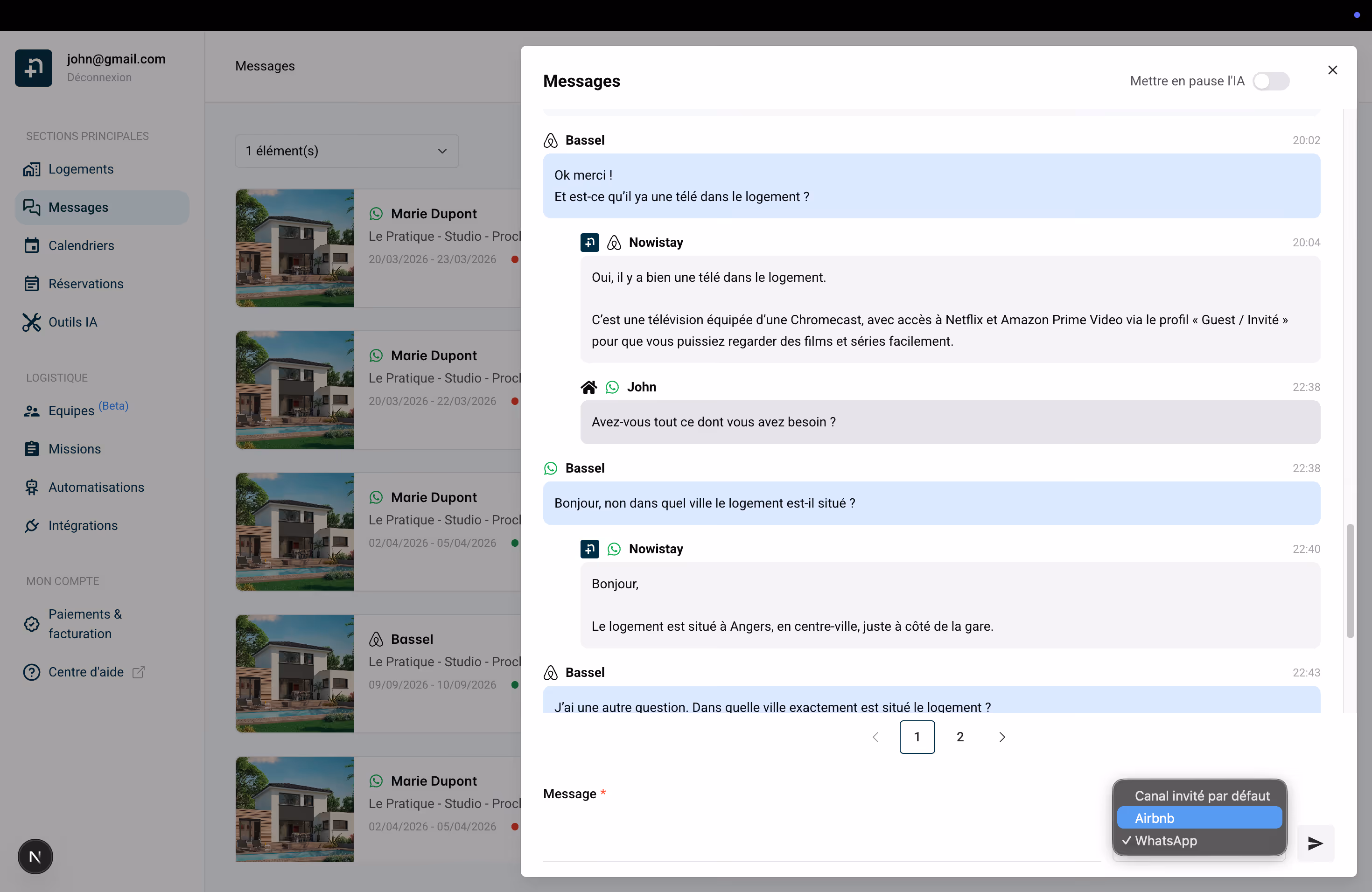
Task: Click the Airbnb icon beside Bassel's 20:02 message
Action: (x=550, y=140)
